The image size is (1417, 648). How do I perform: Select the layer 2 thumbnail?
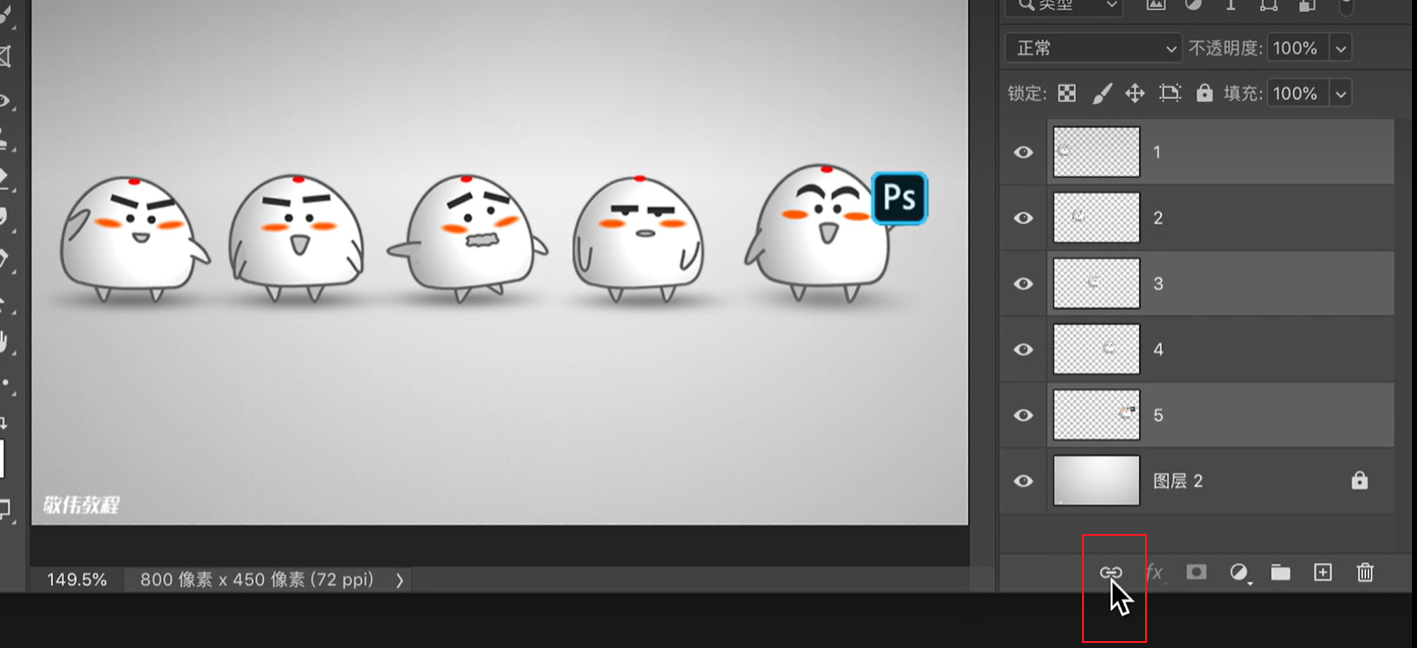pos(1096,218)
